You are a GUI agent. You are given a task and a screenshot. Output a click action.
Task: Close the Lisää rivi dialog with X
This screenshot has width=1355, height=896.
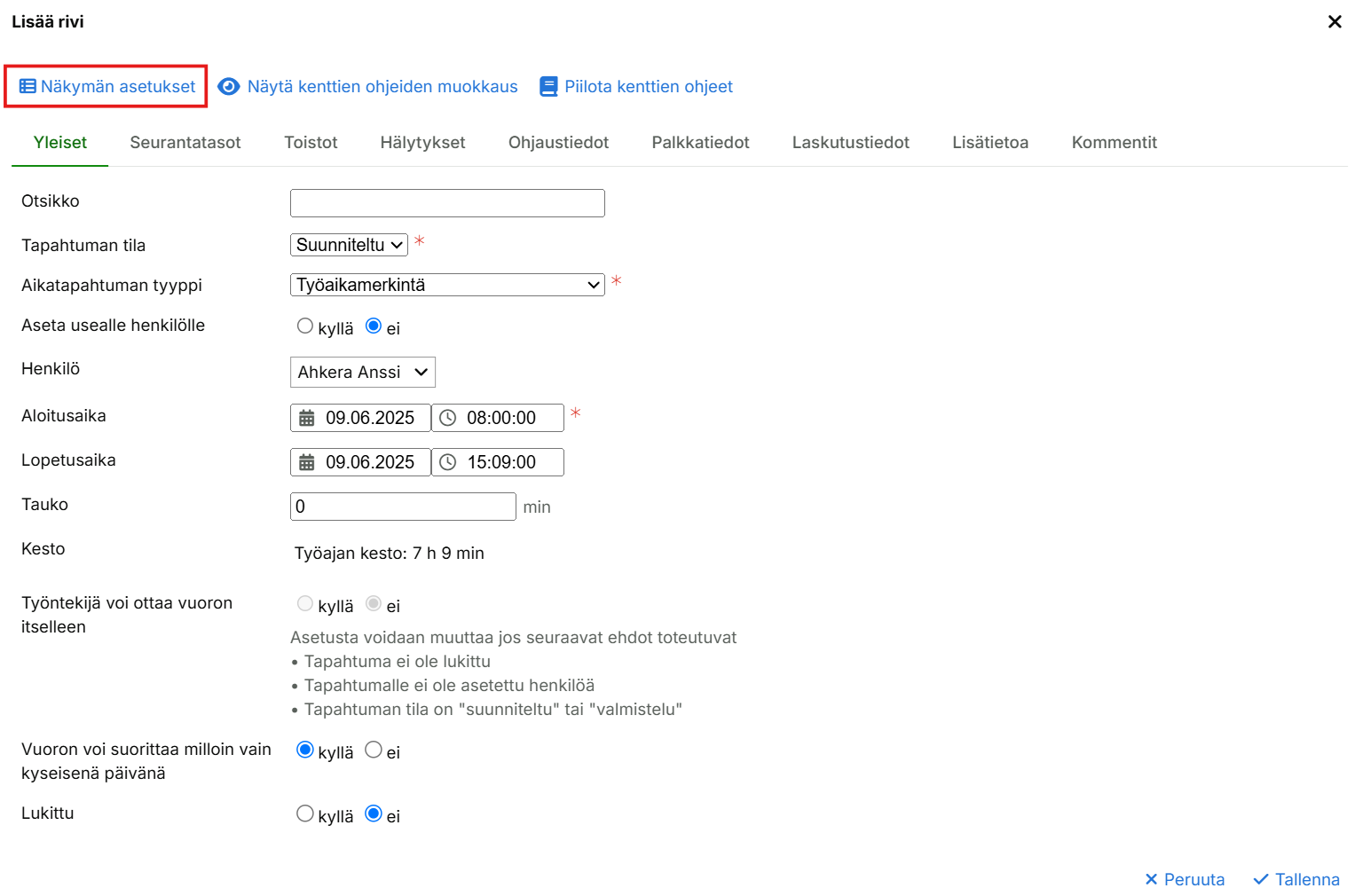(1334, 22)
